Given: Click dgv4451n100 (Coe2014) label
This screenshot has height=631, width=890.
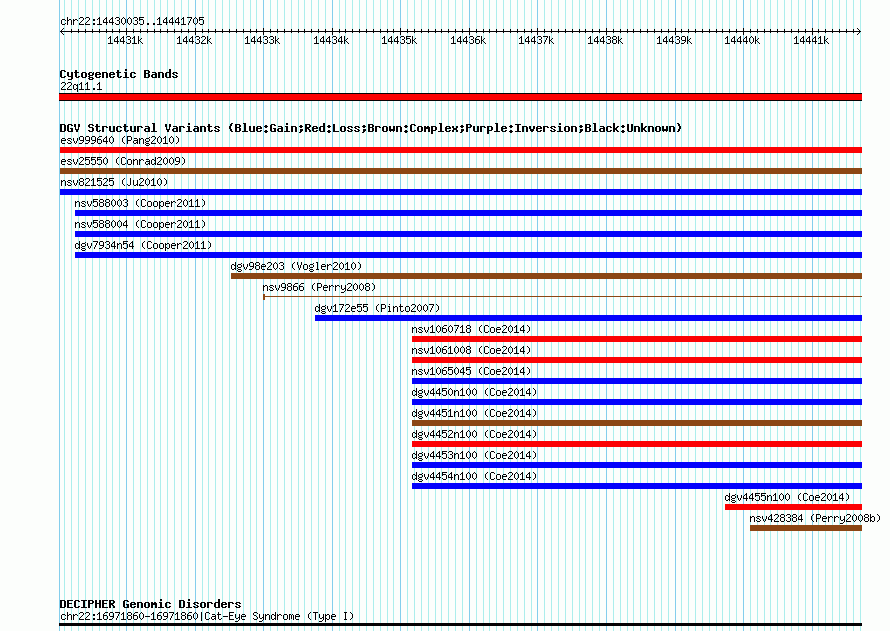Looking at the screenshot, I should (474, 413).
